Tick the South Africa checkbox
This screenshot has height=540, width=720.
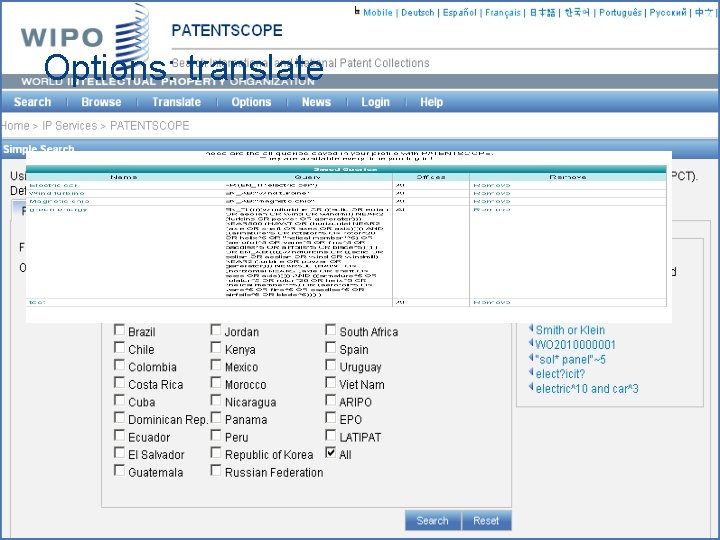[331, 330]
